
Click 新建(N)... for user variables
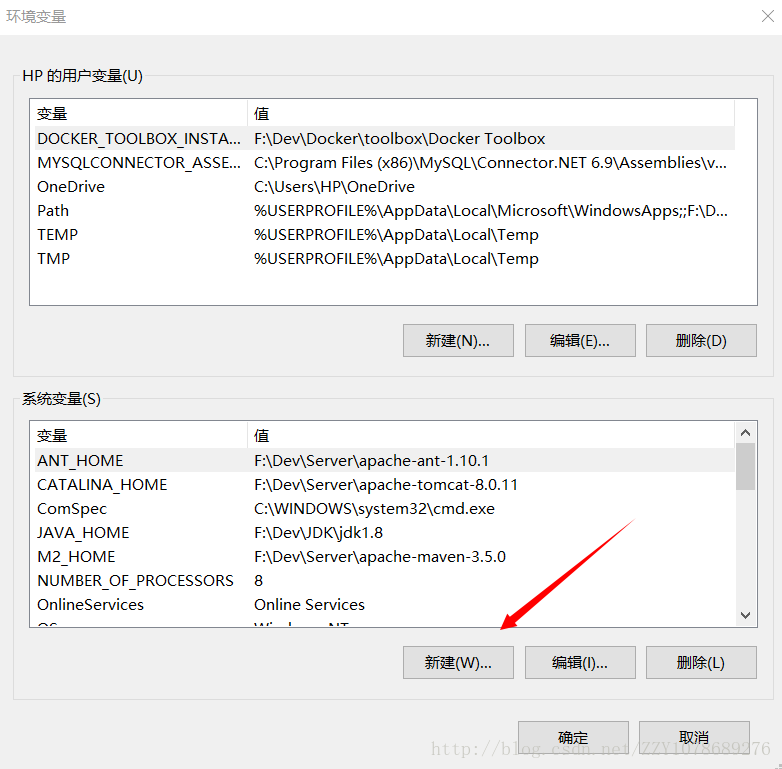(458, 341)
